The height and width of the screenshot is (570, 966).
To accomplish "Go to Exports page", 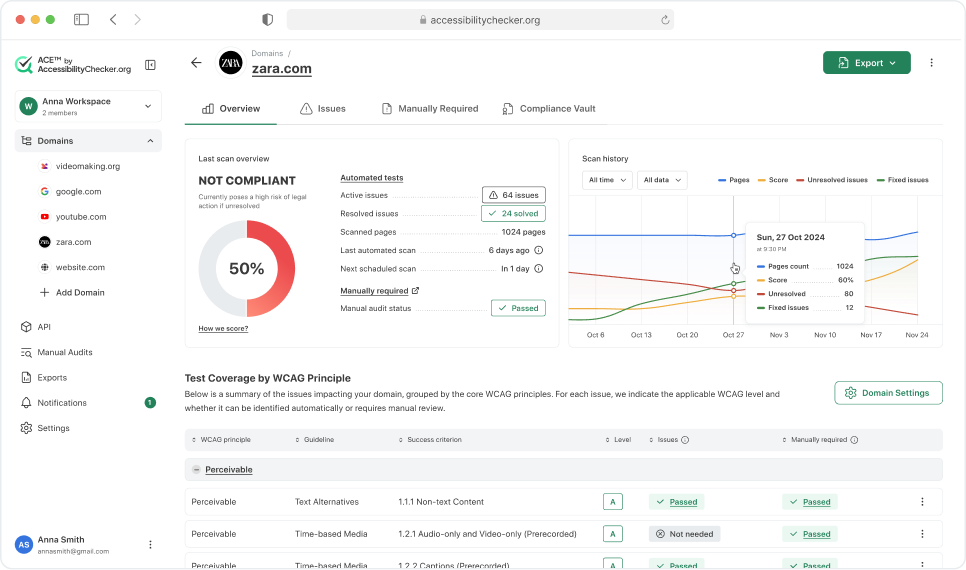I will (x=44, y=378).
